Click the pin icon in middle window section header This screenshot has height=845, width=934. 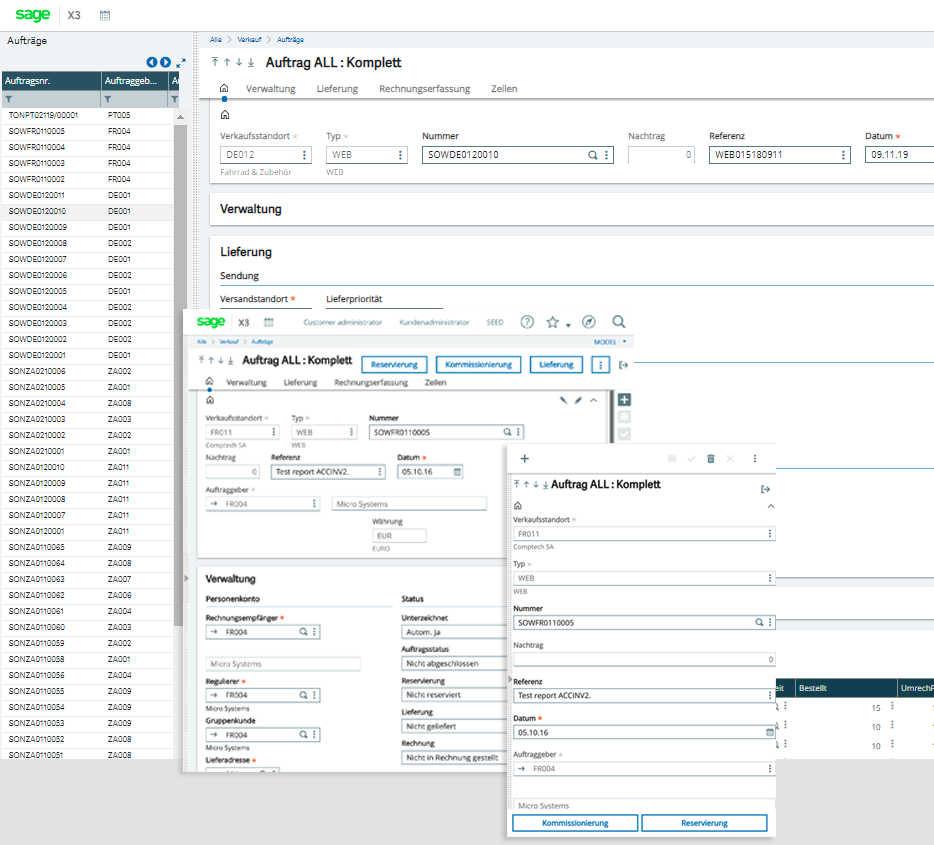coord(563,400)
